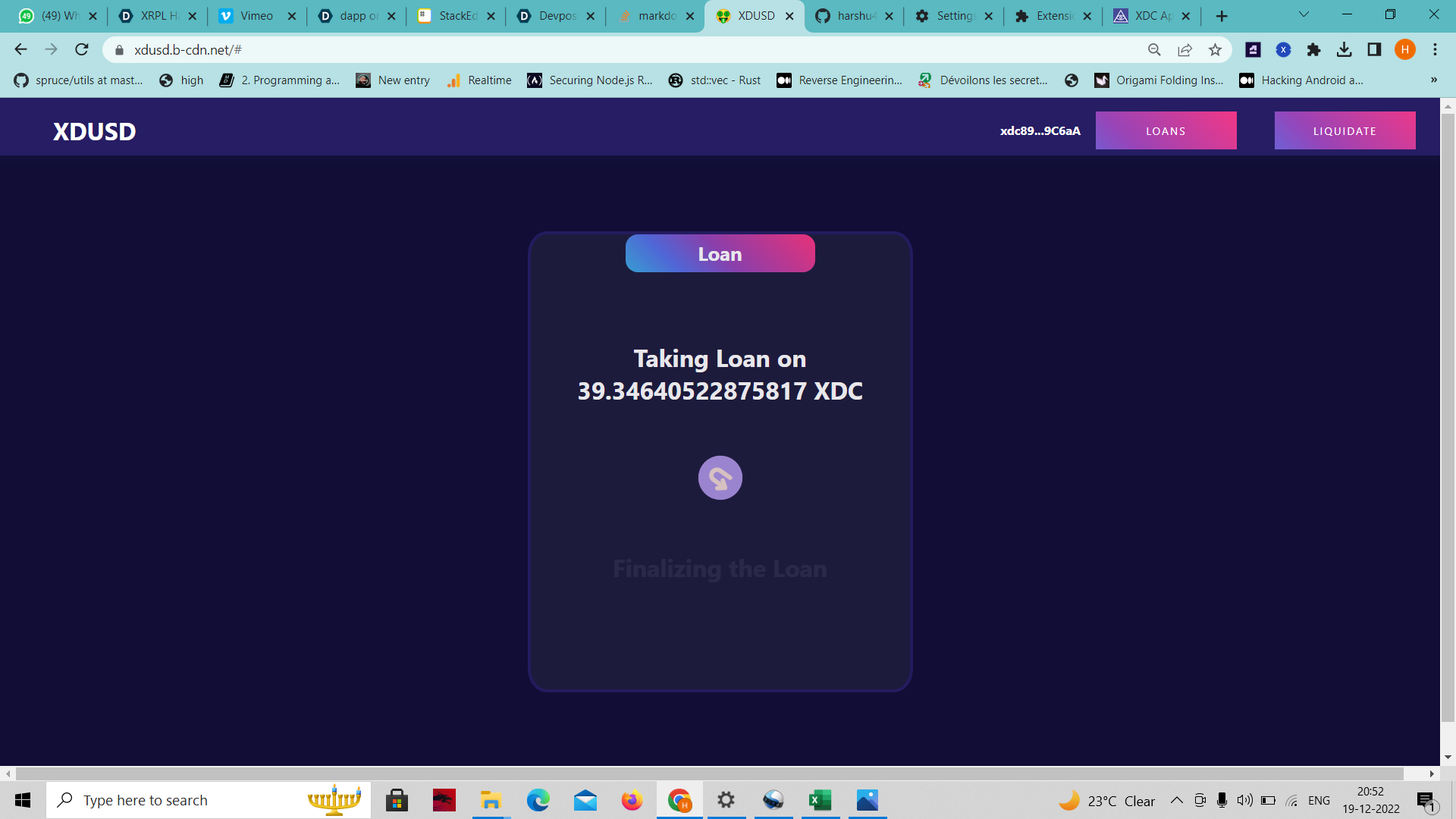Open the Downloads arrow icon

coord(1344,49)
